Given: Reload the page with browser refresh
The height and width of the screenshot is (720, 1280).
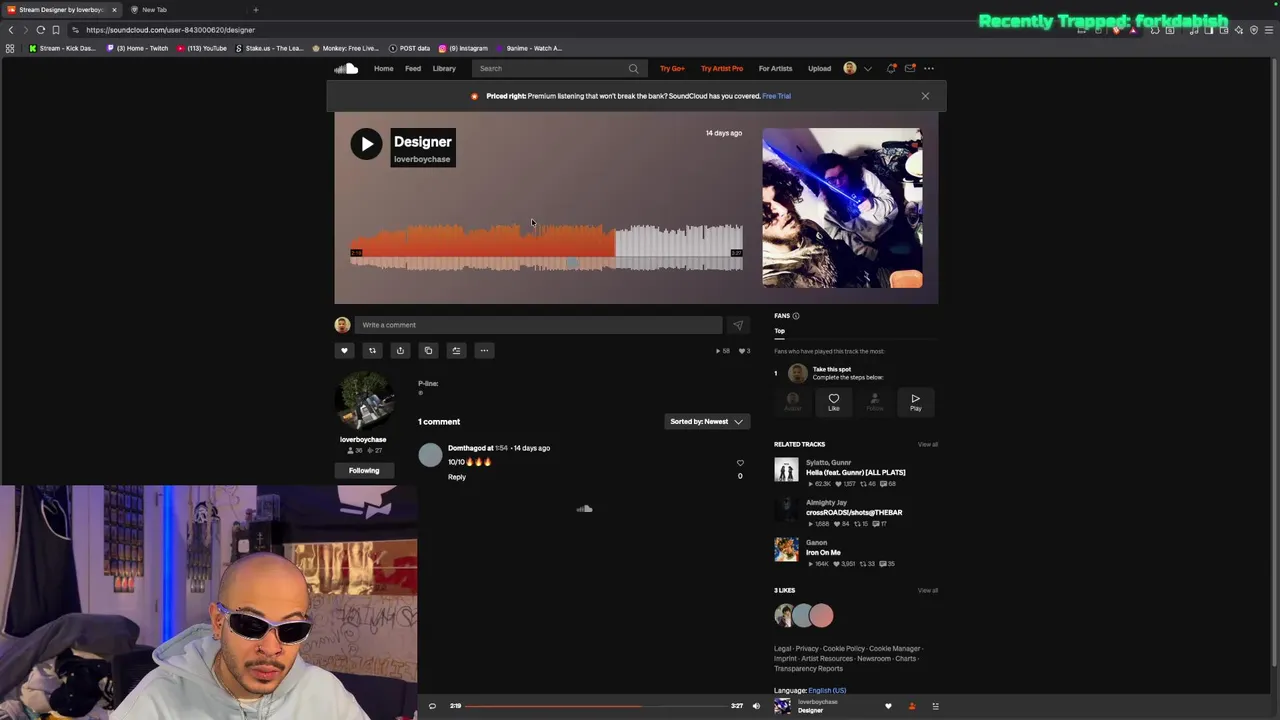Looking at the screenshot, I should (x=40, y=30).
